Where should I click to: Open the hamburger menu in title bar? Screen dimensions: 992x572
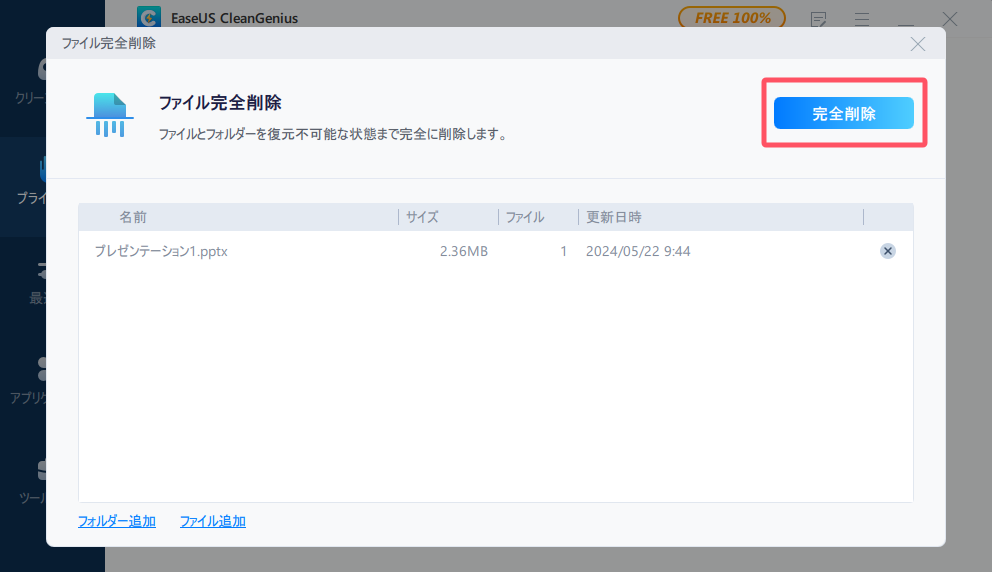tap(862, 19)
